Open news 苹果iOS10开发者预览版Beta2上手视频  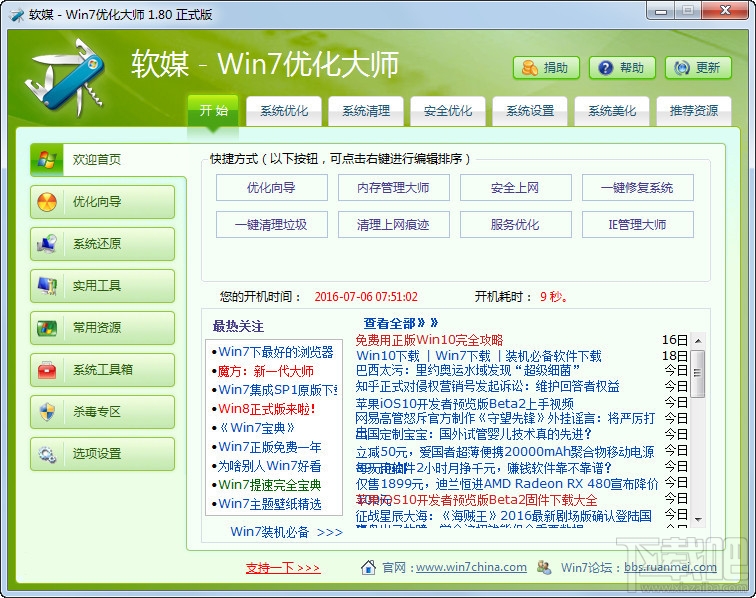pyautogui.click(x=464, y=404)
